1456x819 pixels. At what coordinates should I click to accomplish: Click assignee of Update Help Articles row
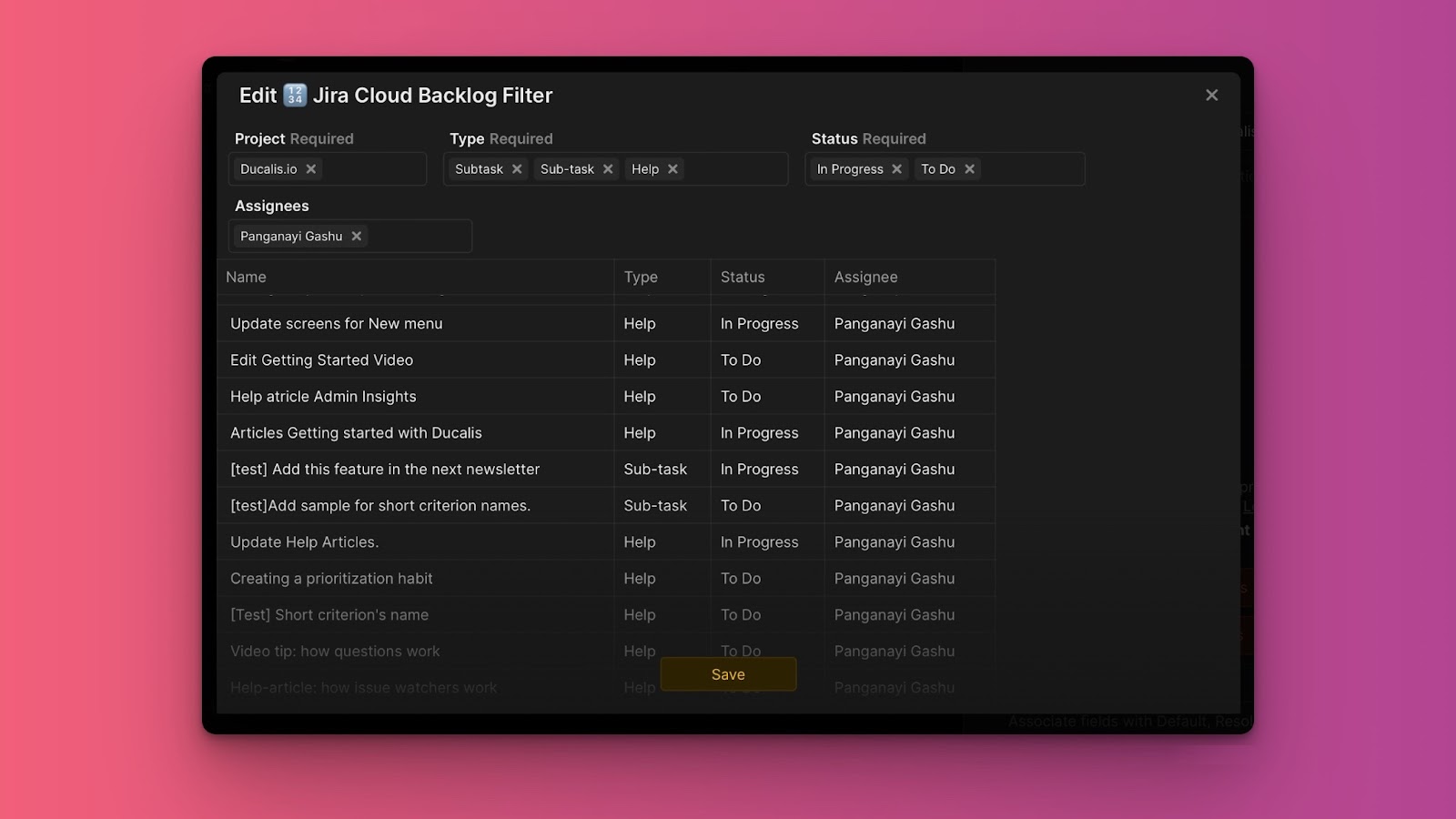(895, 542)
